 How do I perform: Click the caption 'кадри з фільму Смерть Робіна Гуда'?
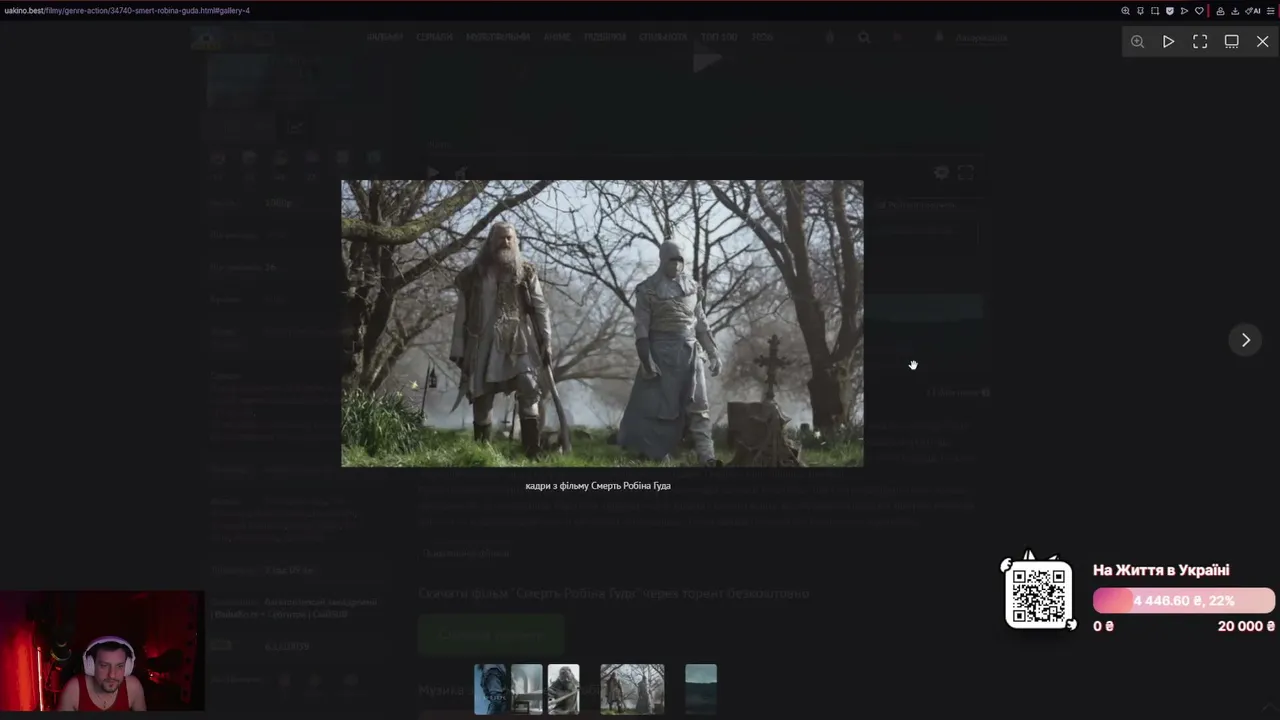point(598,486)
